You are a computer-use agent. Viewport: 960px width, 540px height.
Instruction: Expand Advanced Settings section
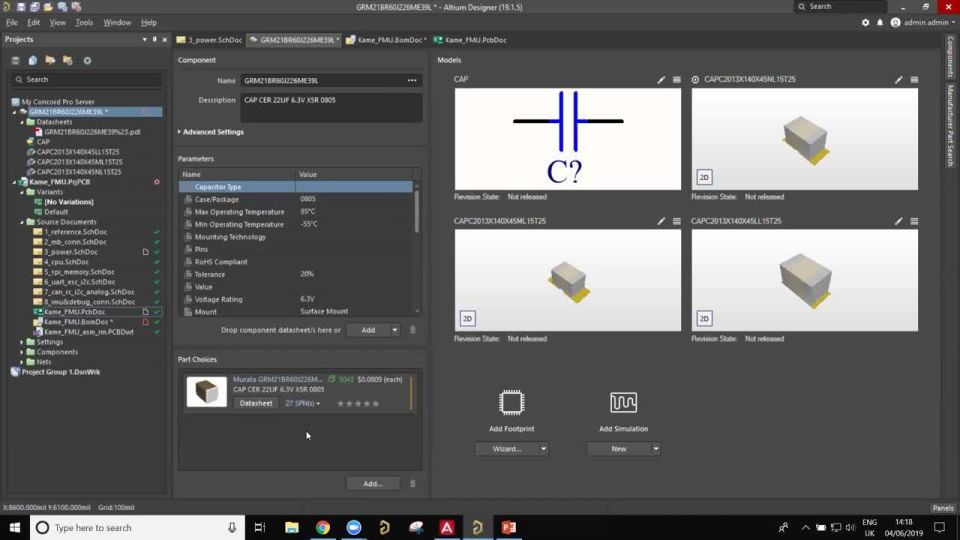tap(211, 132)
